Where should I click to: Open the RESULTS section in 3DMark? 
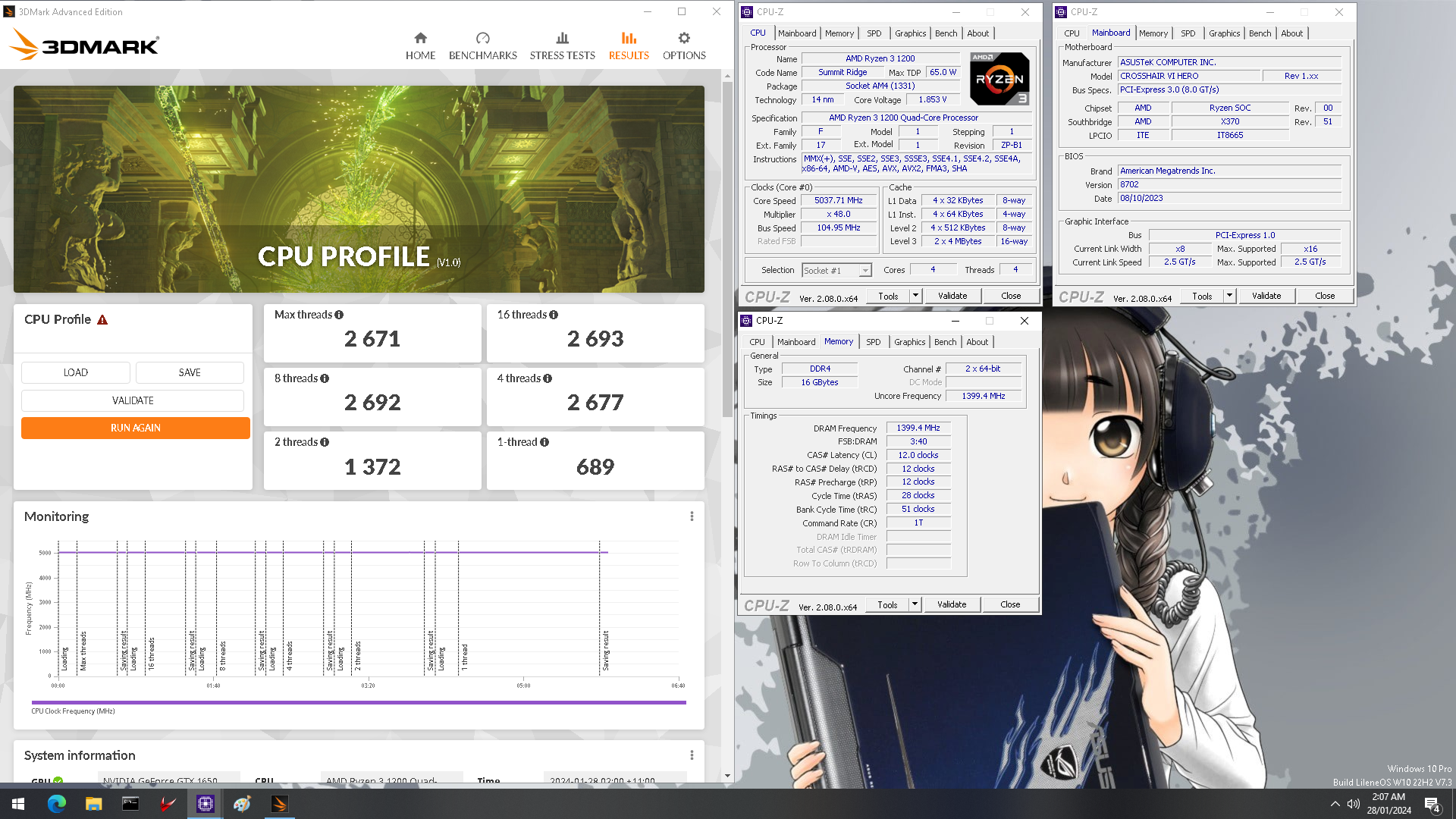tap(629, 46)
